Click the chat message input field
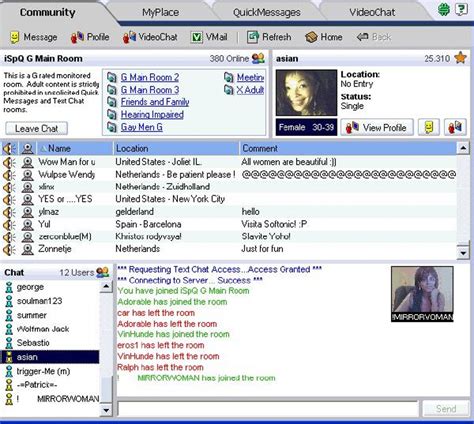The height and width of the screenshot is (424, 474). pos(268,409)
